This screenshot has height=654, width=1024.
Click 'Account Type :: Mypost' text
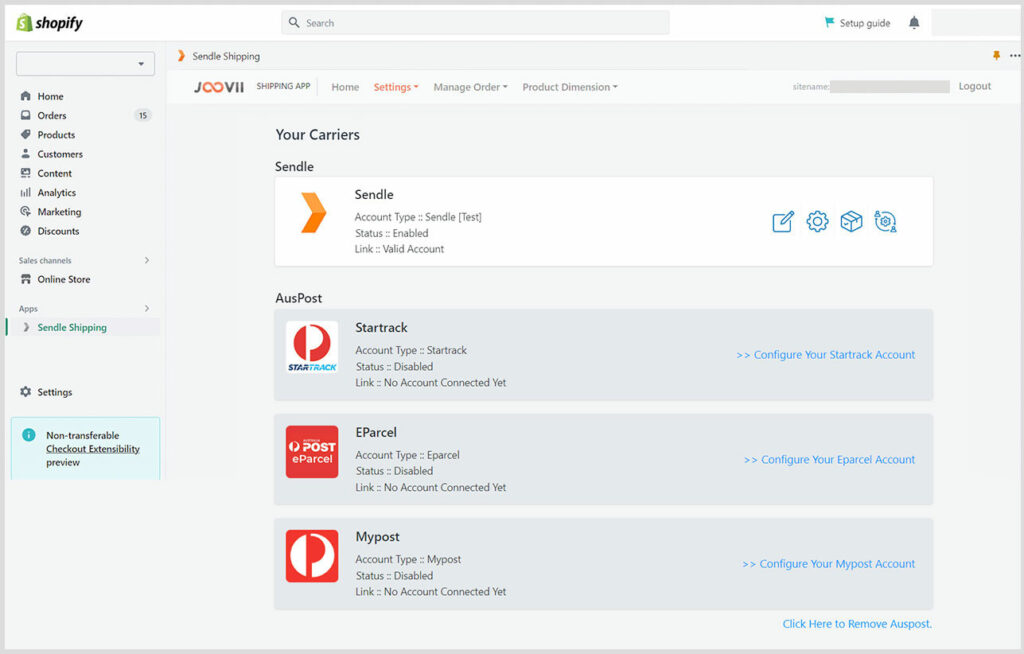click(408, 559)
